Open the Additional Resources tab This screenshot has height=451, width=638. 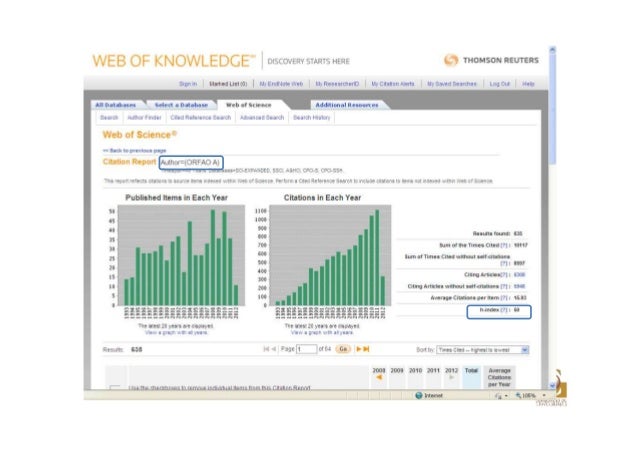(347, 105)
